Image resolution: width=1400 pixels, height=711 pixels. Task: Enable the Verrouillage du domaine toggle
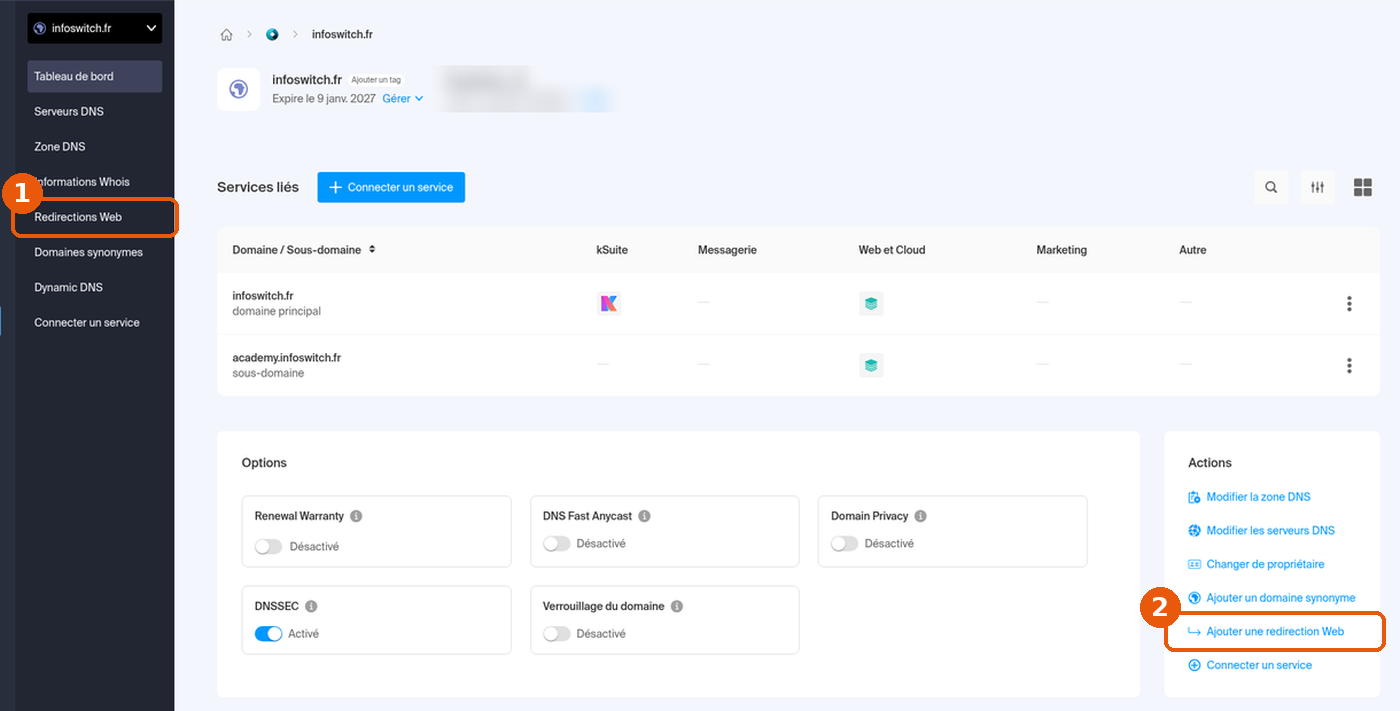556,634
